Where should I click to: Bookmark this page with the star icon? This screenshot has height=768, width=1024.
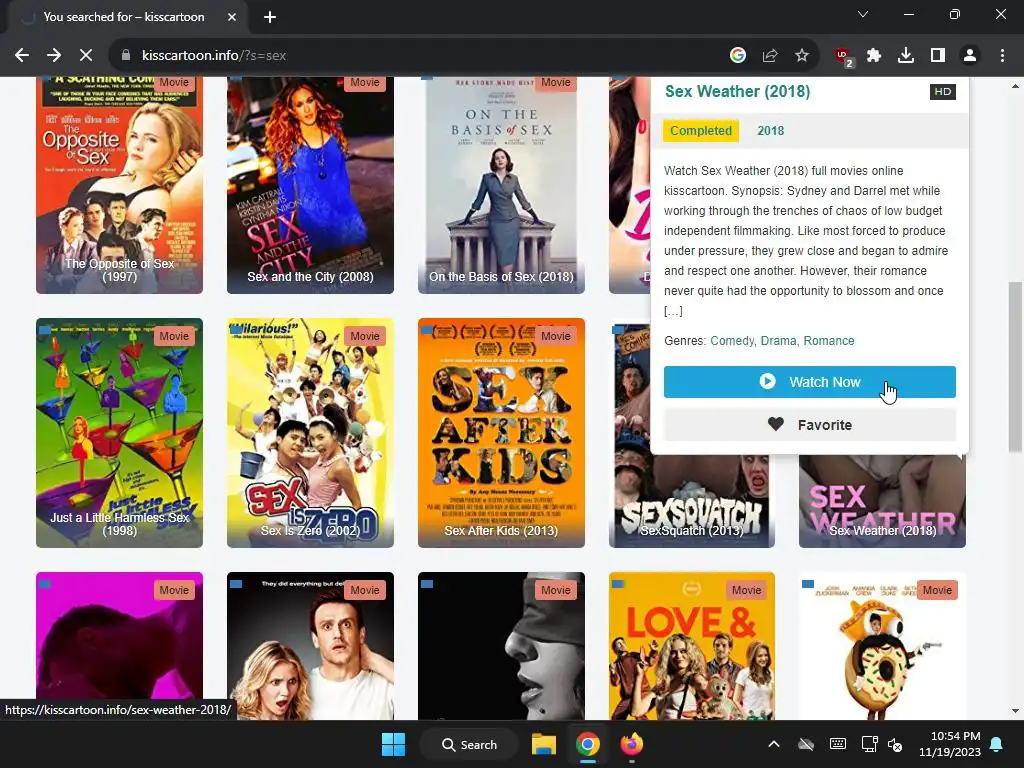[802, 56]
